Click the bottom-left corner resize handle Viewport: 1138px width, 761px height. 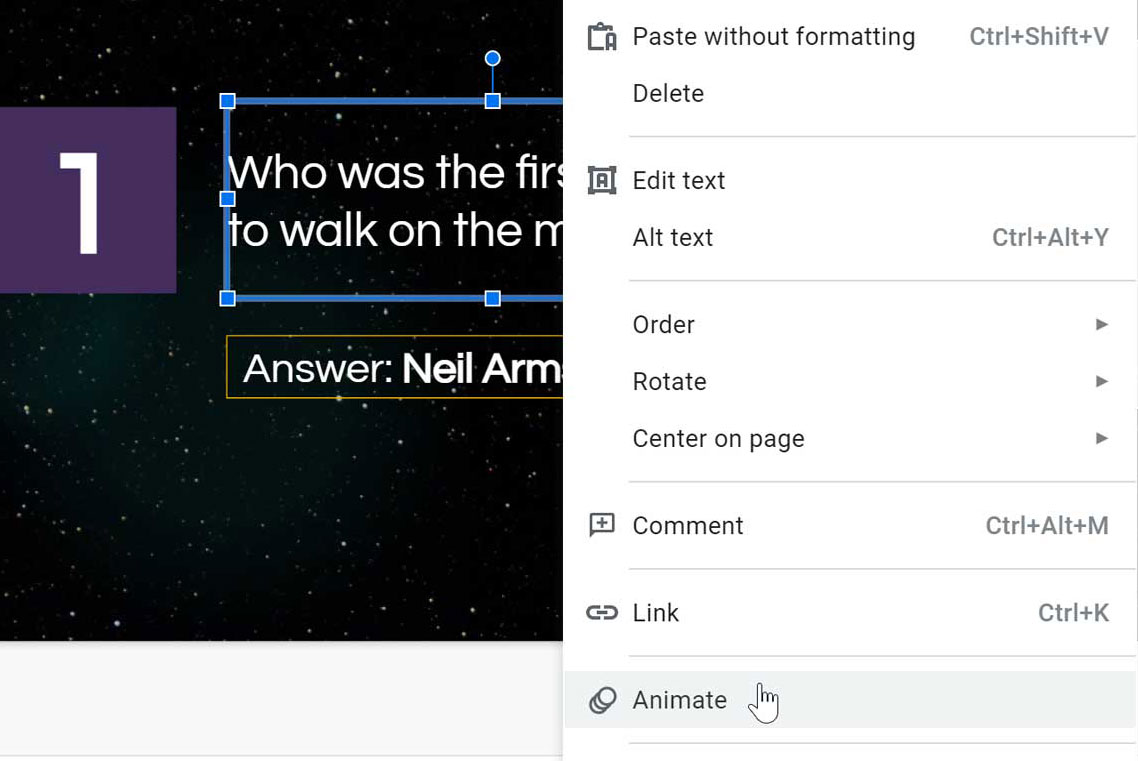click(228, 298)
